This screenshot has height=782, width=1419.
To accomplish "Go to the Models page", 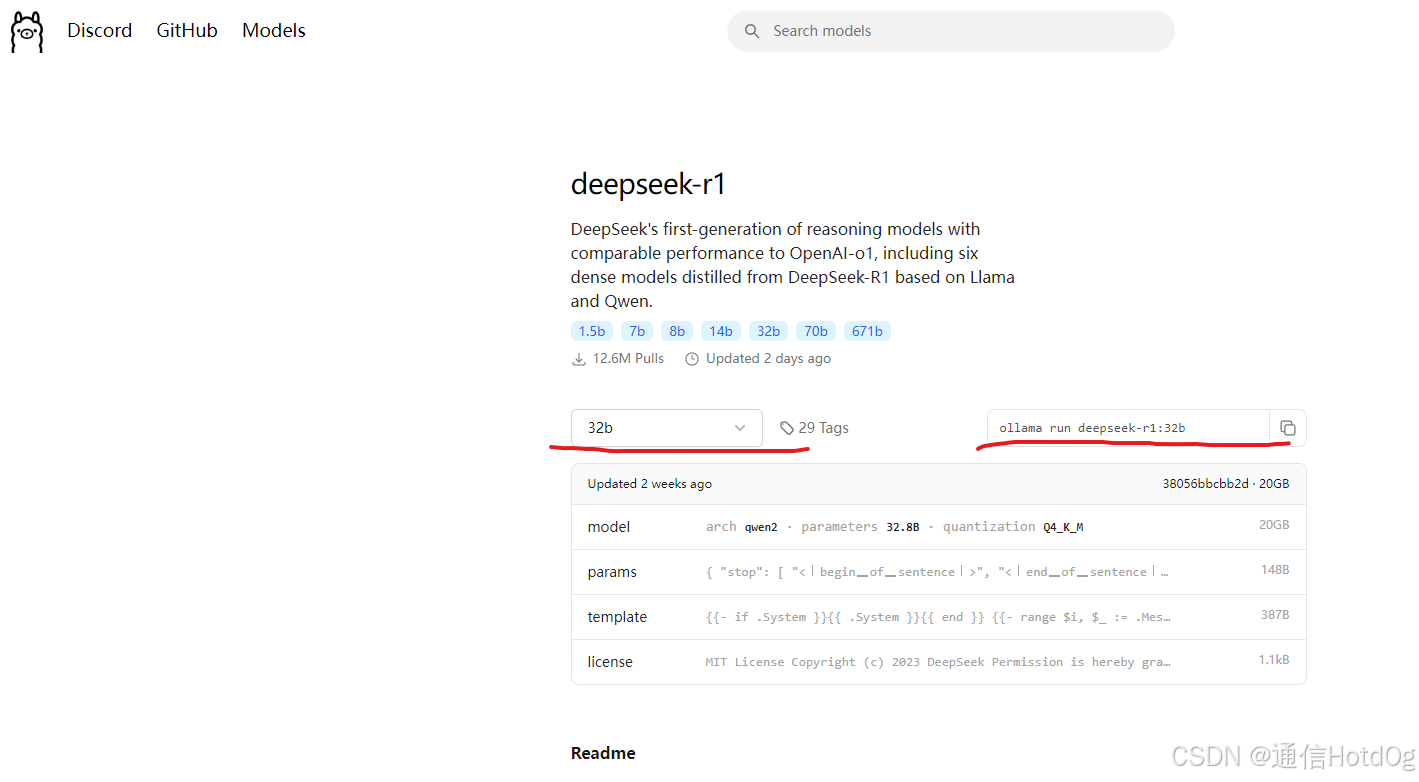I will tap(274, 31).
